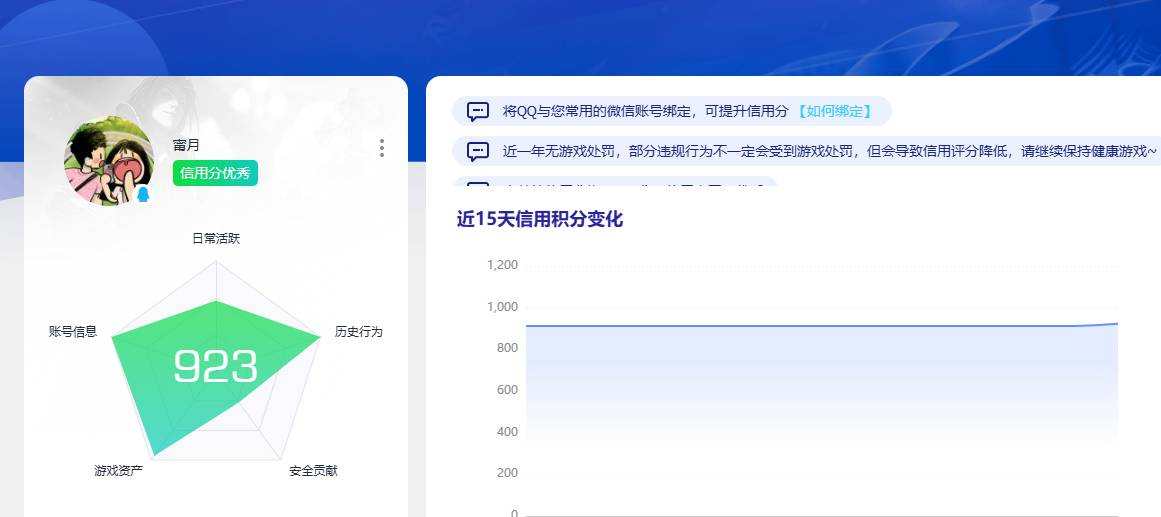Click the 近15天信用积分变化 heading
The height and width of the screenshot is (517, 1161).
click(540, 219)
